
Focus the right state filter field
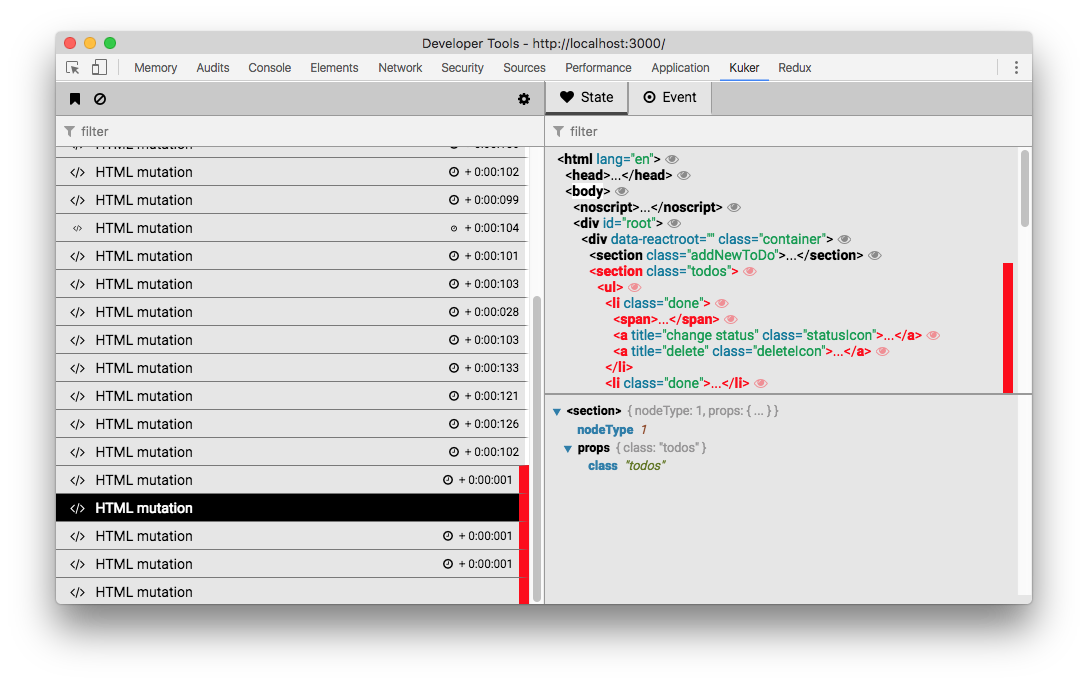[789, 131]
